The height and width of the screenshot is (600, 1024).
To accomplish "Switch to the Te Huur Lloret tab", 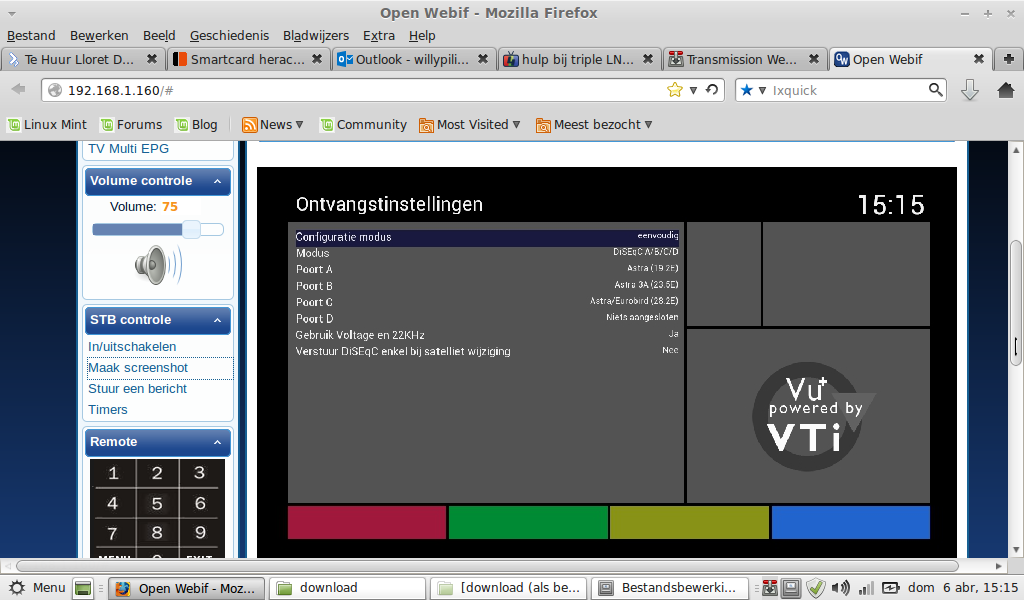I will tap(83, 59).
